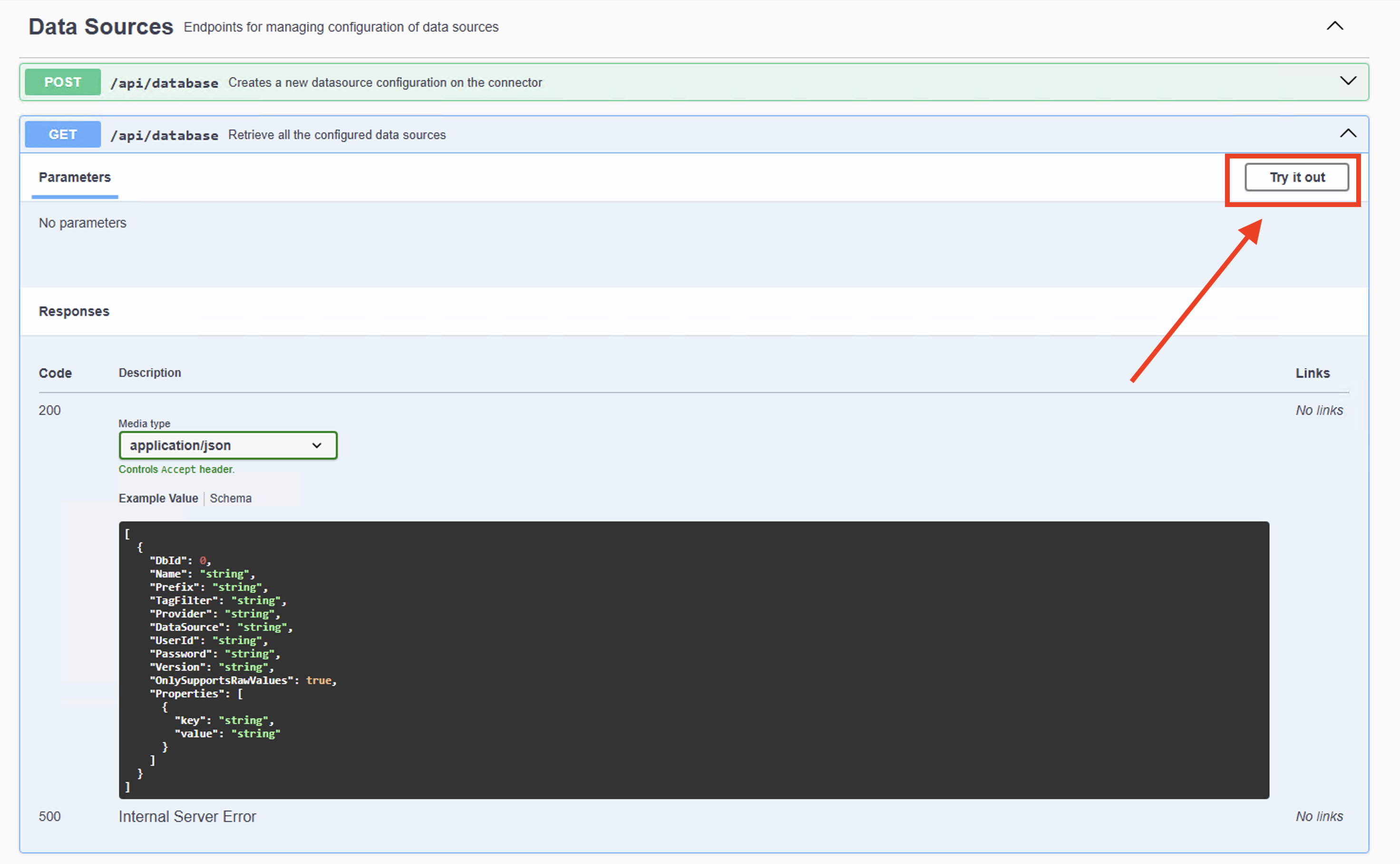Click the "TagFilter": "string" line
1400x864 pixels.
218,600
